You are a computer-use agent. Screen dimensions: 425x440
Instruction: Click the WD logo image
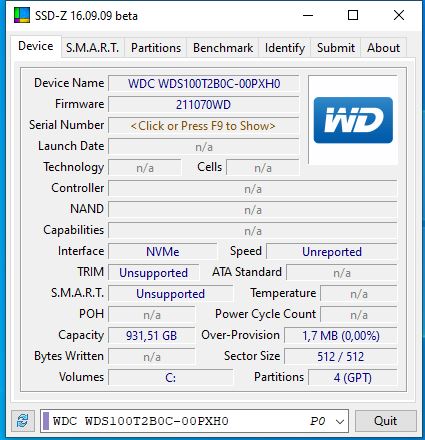point(353,120)
